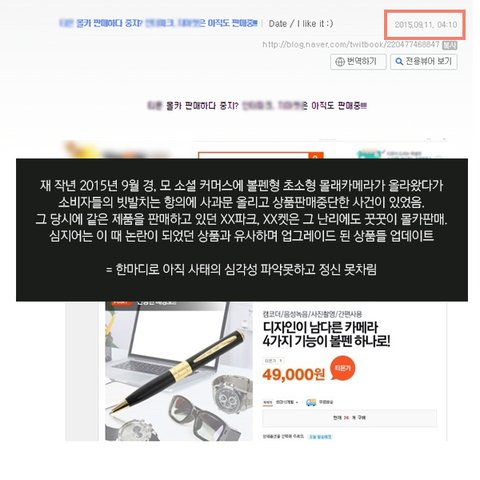Click the orange-bordered search input field
This screenshot has height=480, width=480.
[253, 156]
